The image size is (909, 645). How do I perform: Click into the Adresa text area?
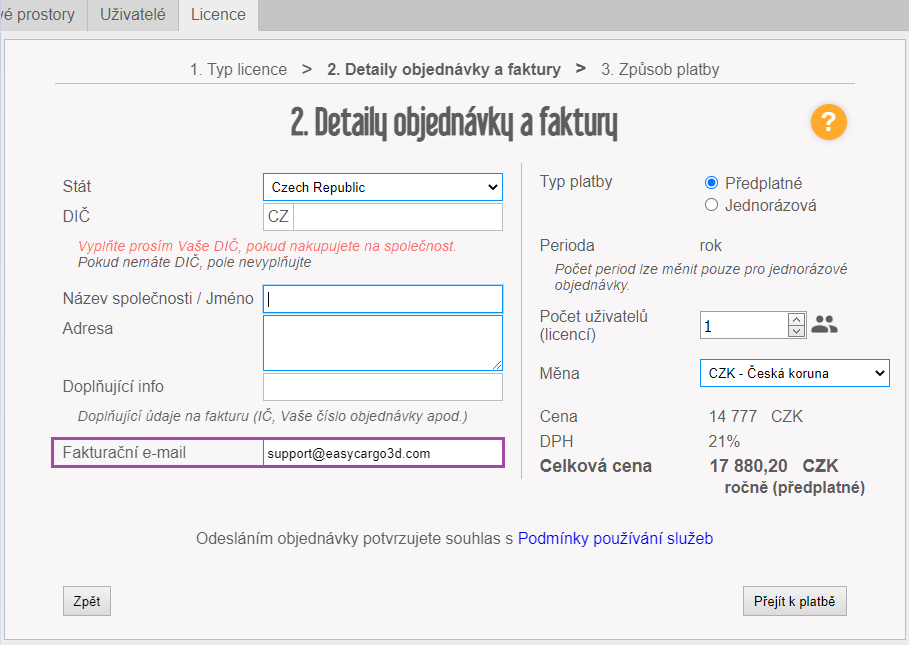point(383,343)
